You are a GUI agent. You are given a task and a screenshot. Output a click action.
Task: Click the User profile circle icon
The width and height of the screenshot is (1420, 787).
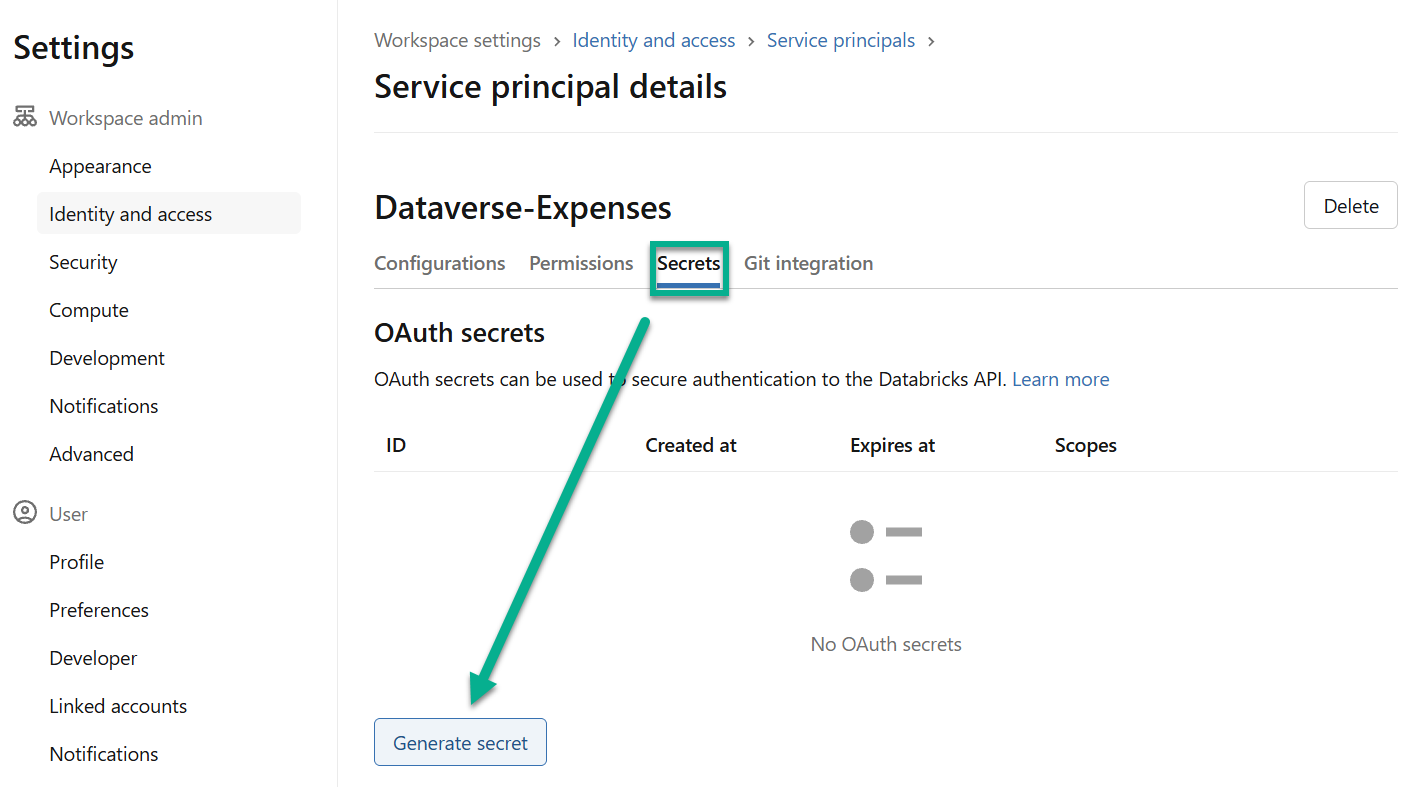(x=25, y=513)
